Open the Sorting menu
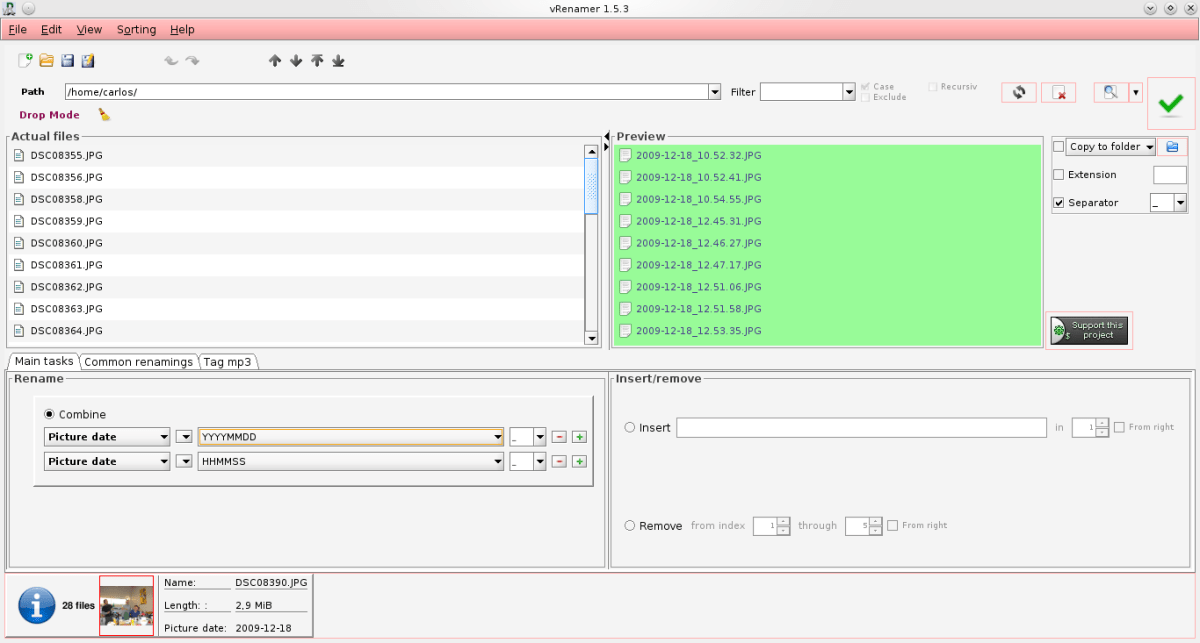The image size is (1200, 643). click(x=136, y=30)
